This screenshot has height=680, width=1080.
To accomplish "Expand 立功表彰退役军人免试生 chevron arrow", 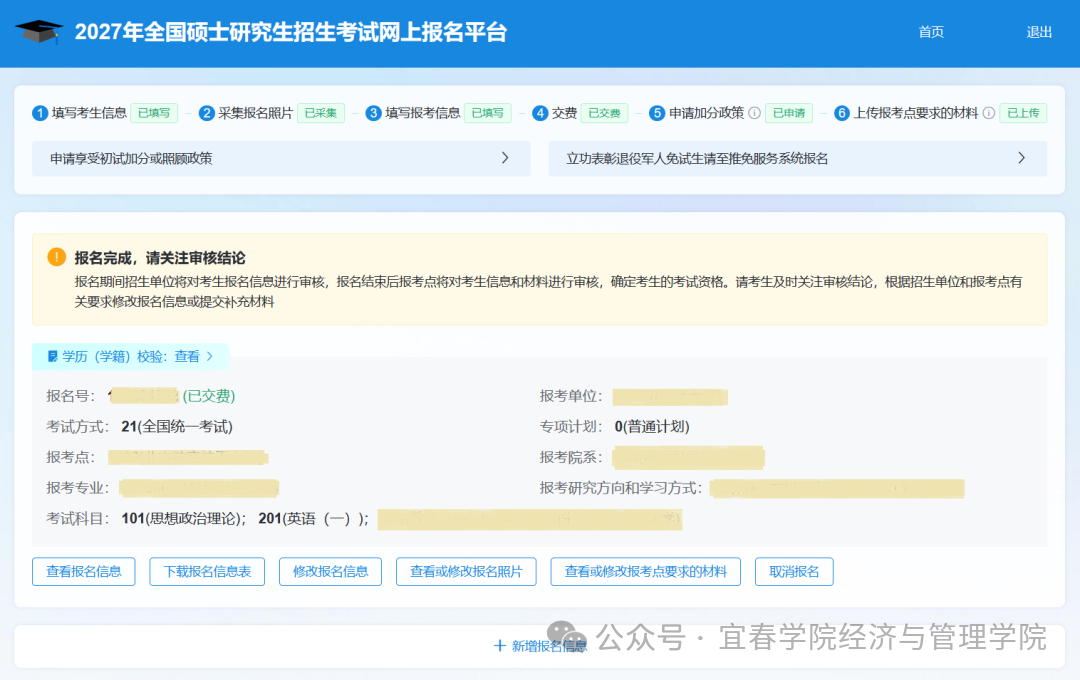I will 1021,158.
